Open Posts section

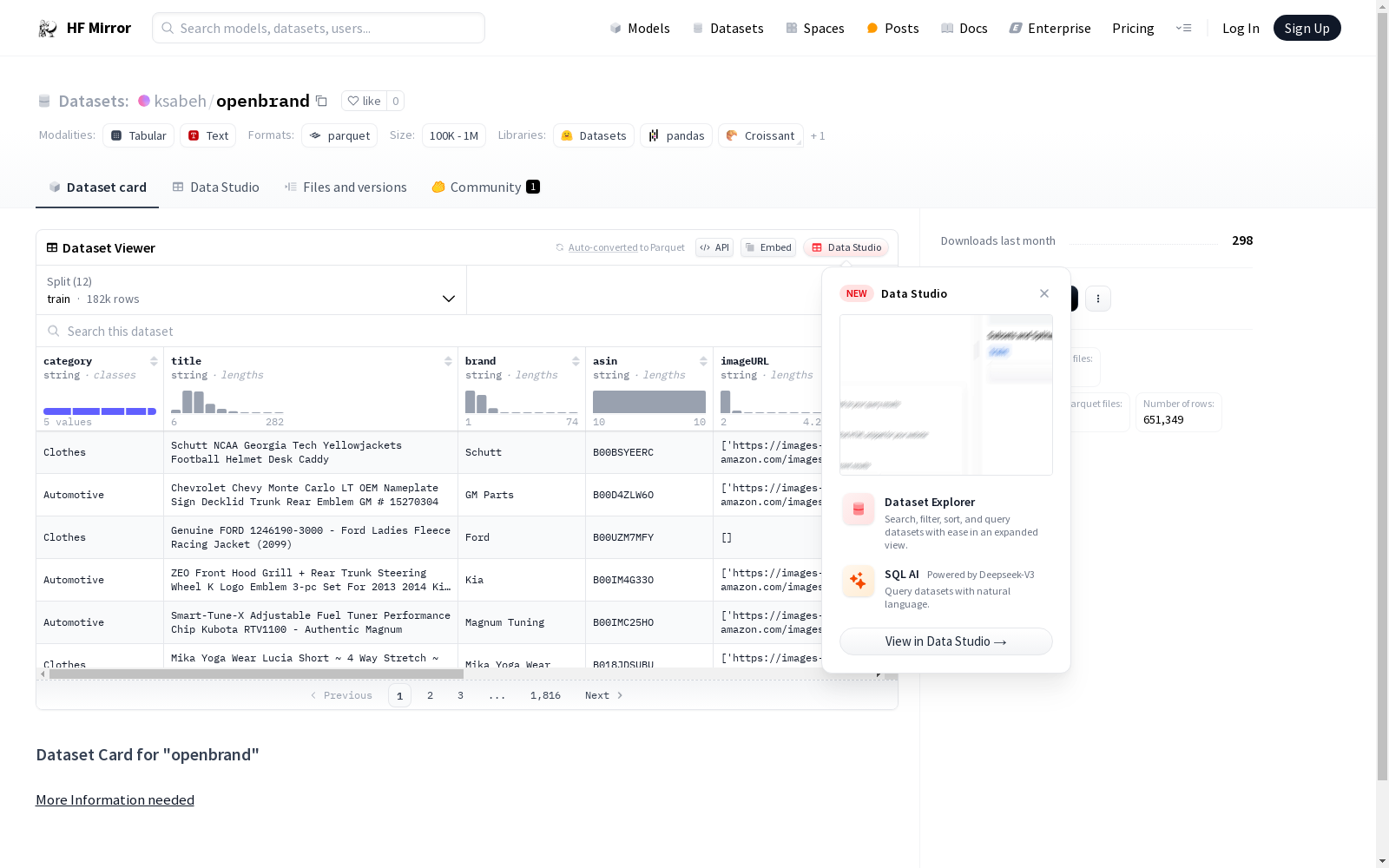(x=892, y=28)
